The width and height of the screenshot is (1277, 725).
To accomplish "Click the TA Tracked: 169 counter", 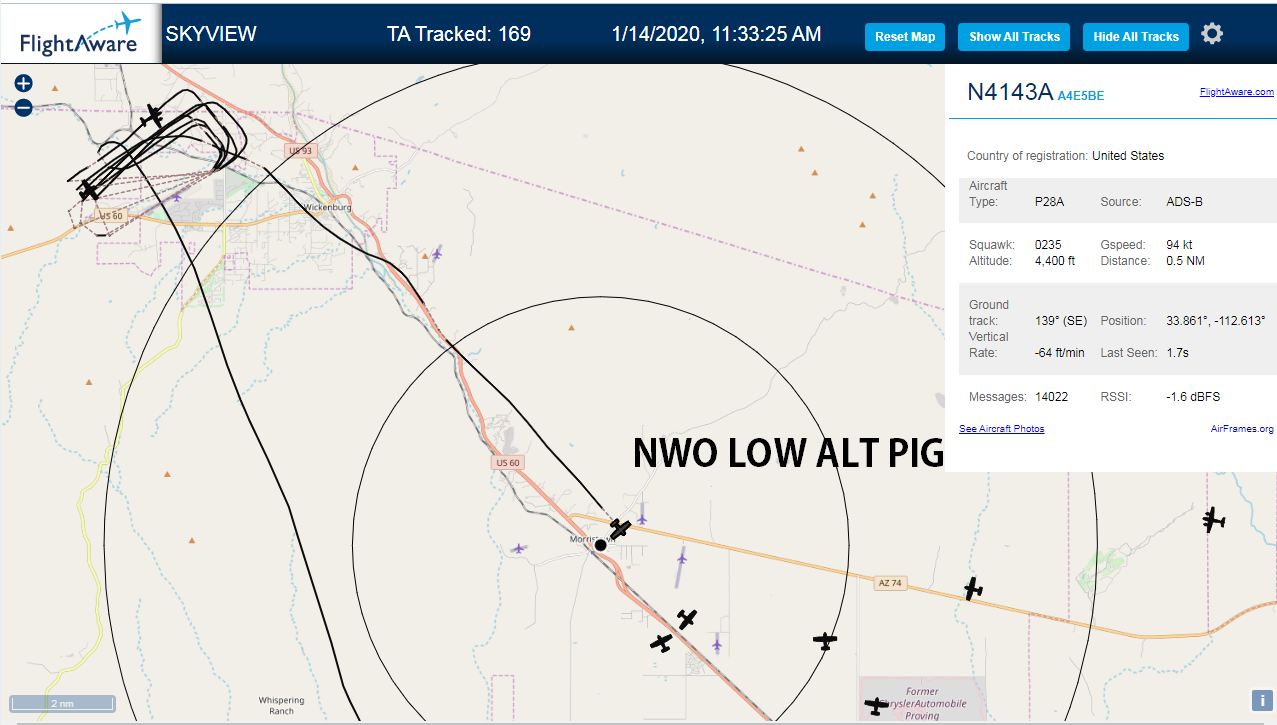I will 459,34.
